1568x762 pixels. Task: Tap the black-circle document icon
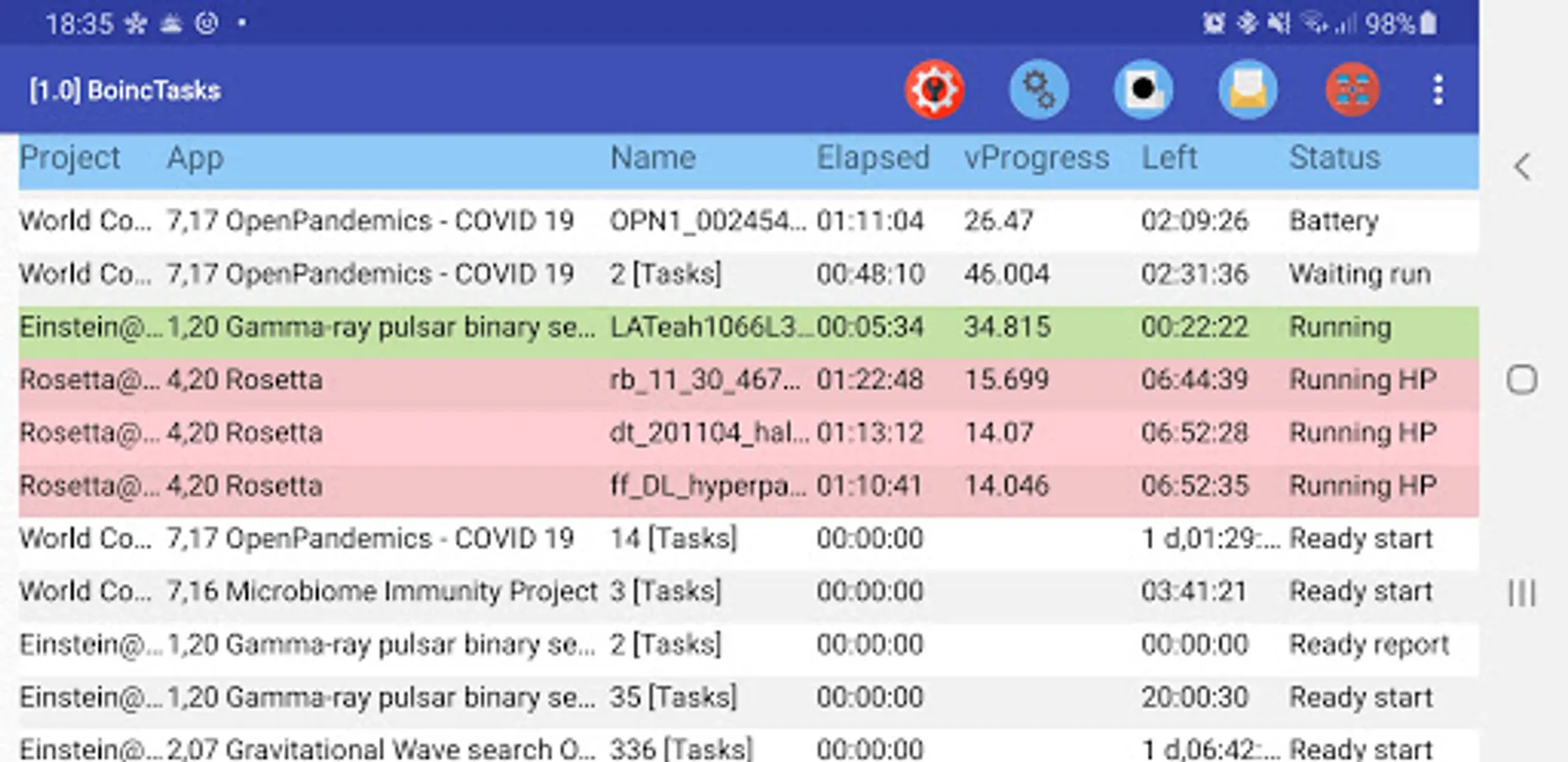pyautogui.click(x=1144, y=90)
